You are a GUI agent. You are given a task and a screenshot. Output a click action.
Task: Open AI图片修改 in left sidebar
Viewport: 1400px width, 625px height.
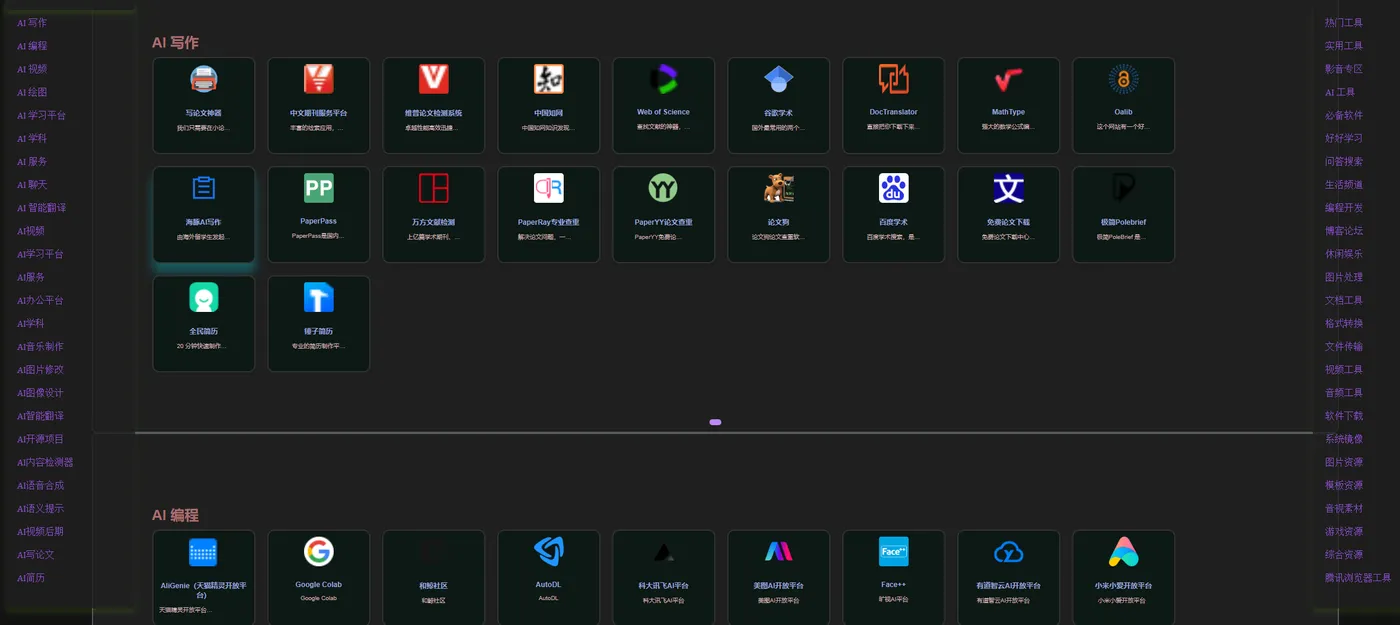(40, 370)
